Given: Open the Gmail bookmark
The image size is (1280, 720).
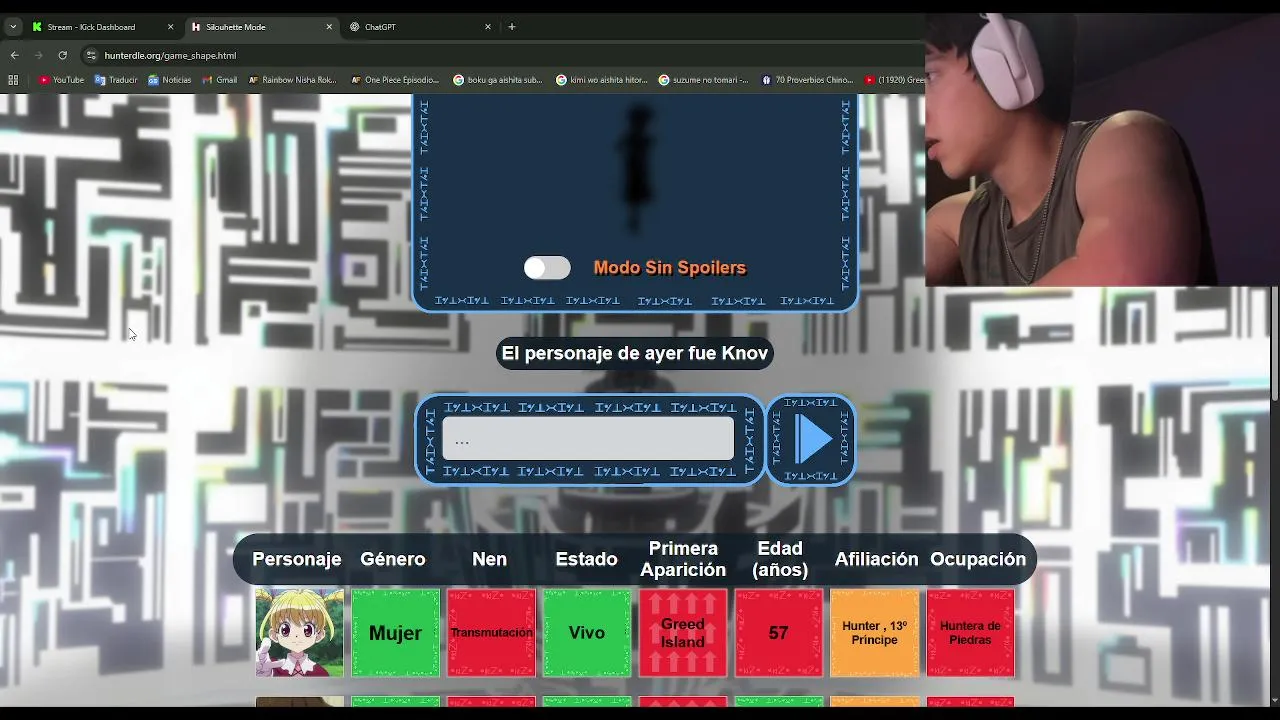Looking at the screenshot, I should (x=220, y=80).
